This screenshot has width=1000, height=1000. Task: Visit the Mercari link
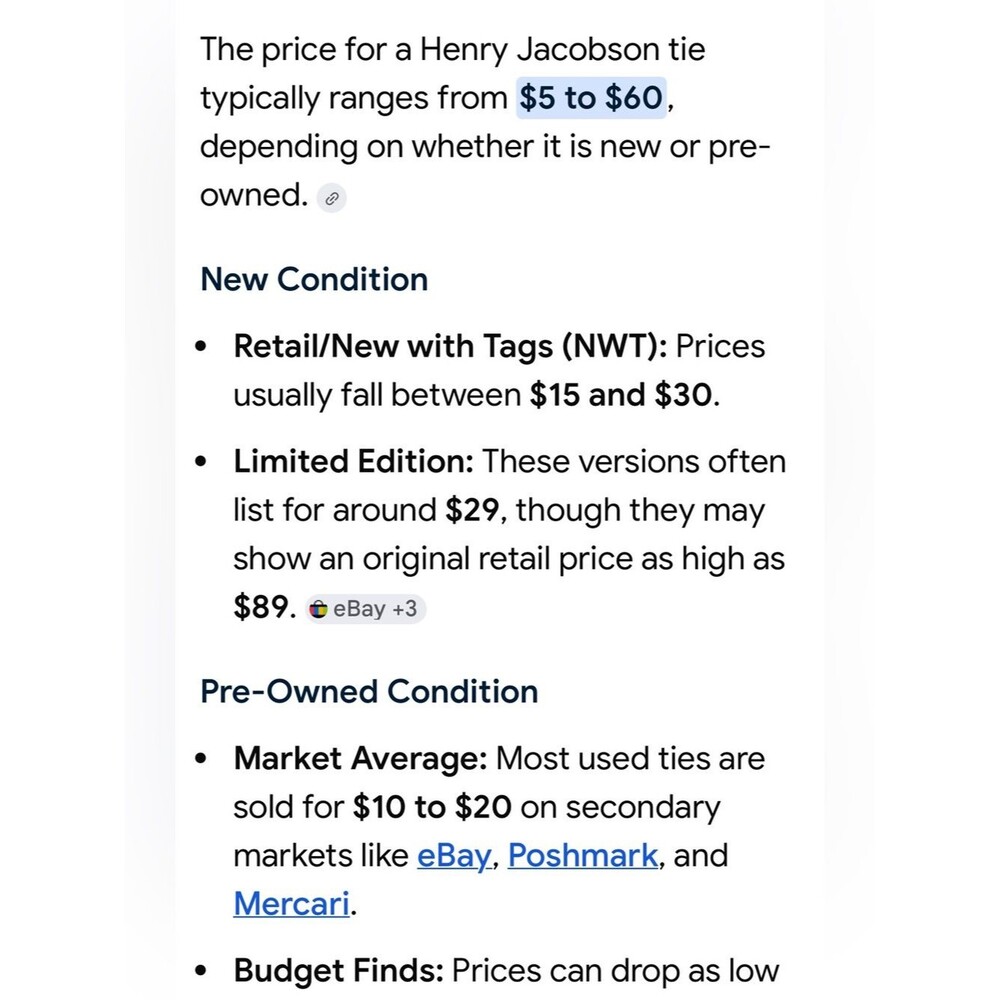[x=291, y=904]
